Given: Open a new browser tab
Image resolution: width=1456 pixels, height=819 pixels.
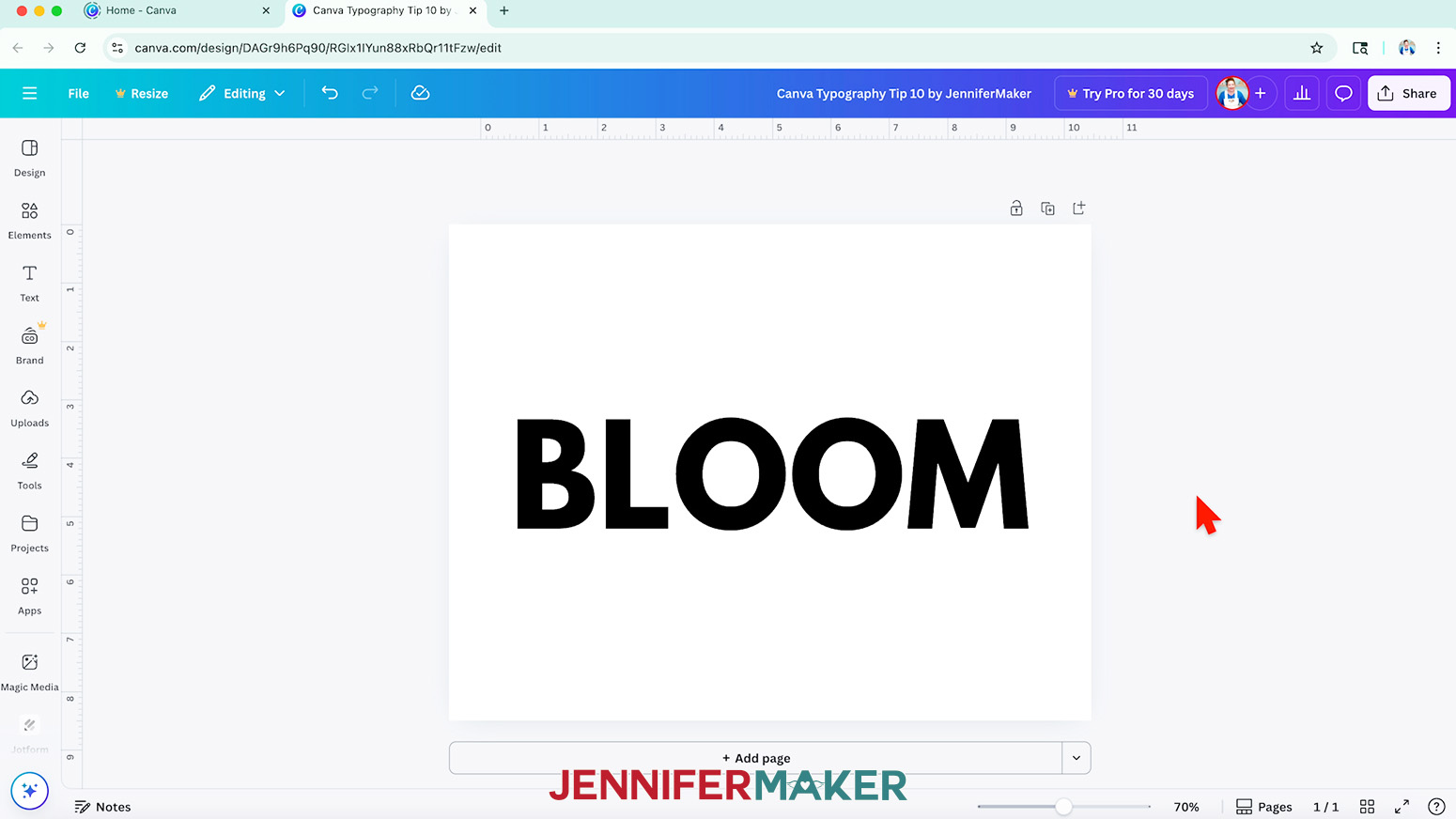Looking at the screenshot, I should tap(504, 10).
